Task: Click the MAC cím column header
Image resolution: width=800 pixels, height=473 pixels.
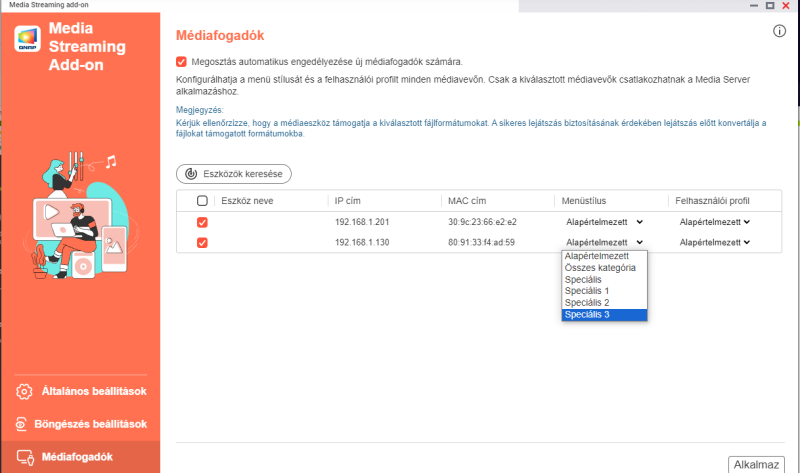Action: point(467,201)
